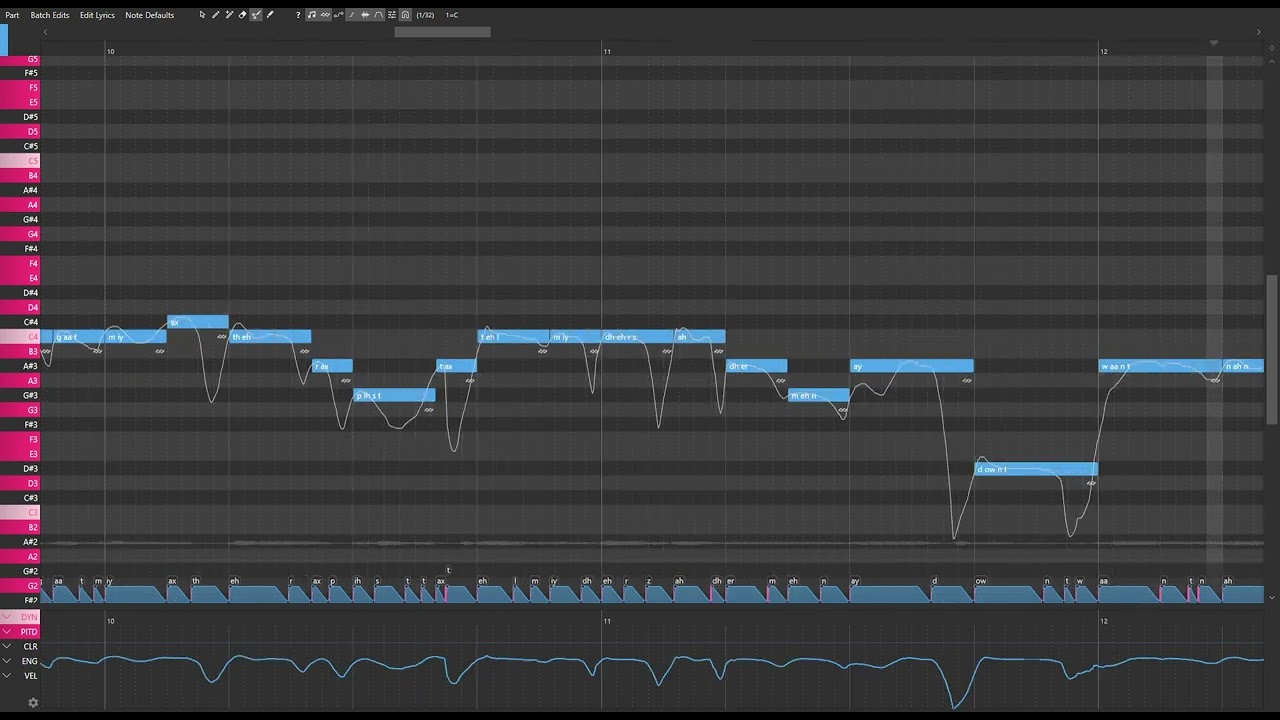Screen dimensions: 1280x720
Task: Click measure 11 in parameter panel ruler
Action: point(607,621)
